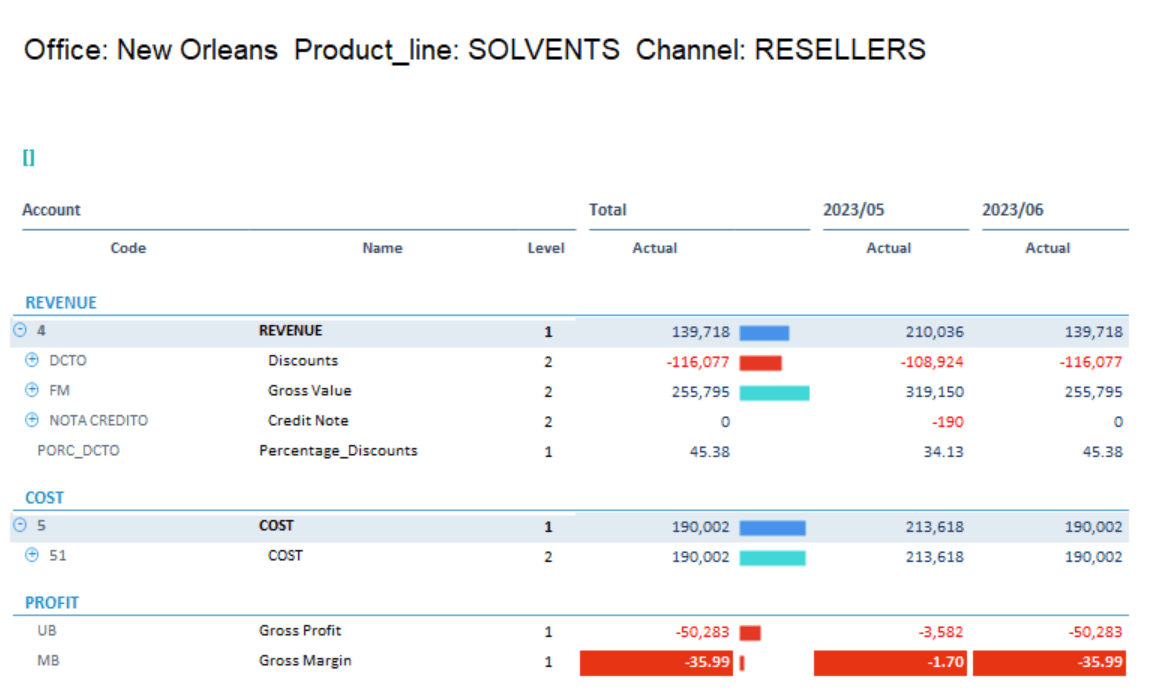Select the teal Gross Value bar

coord(775,393)
